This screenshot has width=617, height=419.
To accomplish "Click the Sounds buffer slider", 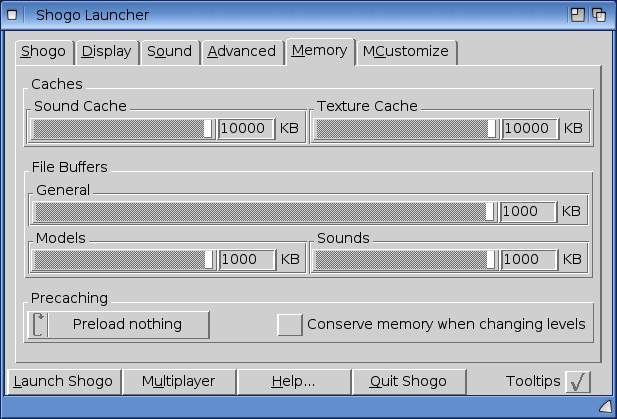I will [406, 260].
